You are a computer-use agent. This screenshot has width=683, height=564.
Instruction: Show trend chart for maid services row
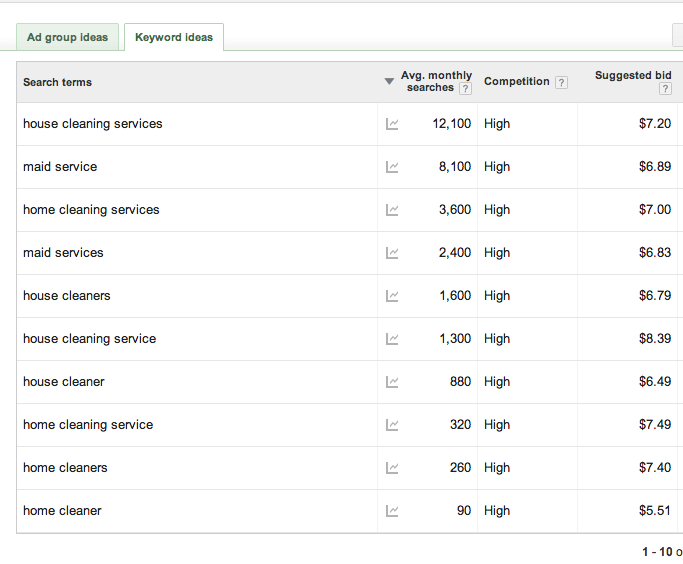coord(392,253)
